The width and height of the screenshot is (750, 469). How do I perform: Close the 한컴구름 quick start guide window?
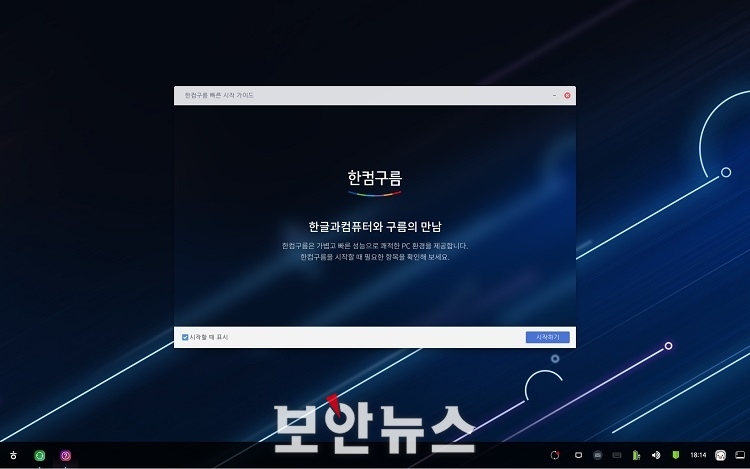point(567,96)
